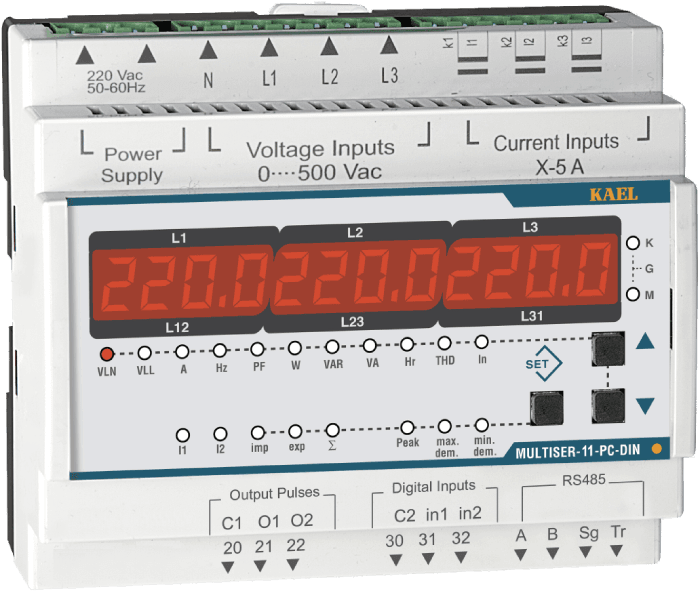Click the VAR indicator LED
700x591 pixels.
click(x=332, y=346)
